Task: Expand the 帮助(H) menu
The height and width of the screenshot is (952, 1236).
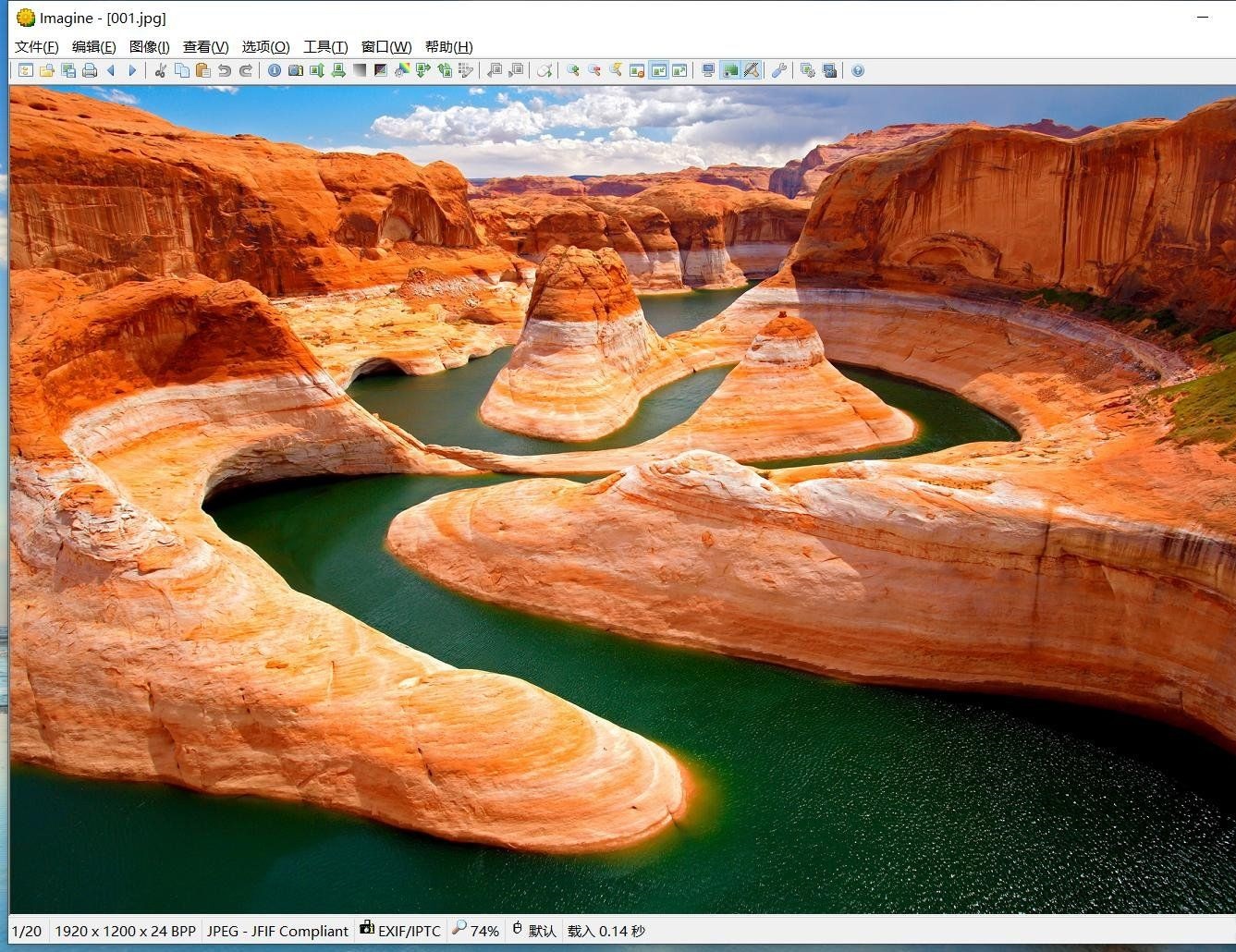Action: [x=448, y=47]
